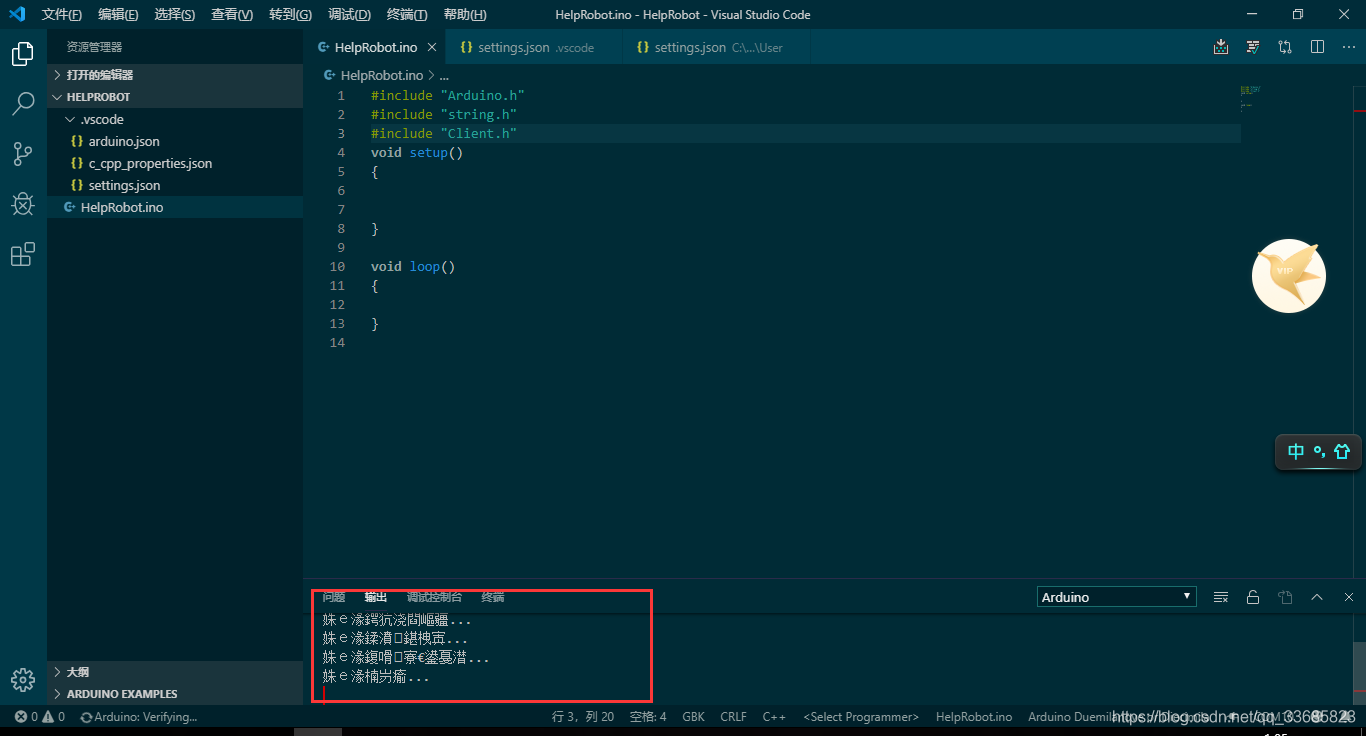Open the Search view in activity bar
This screenshot has width=1366, height=736.
tap(23, 103)
